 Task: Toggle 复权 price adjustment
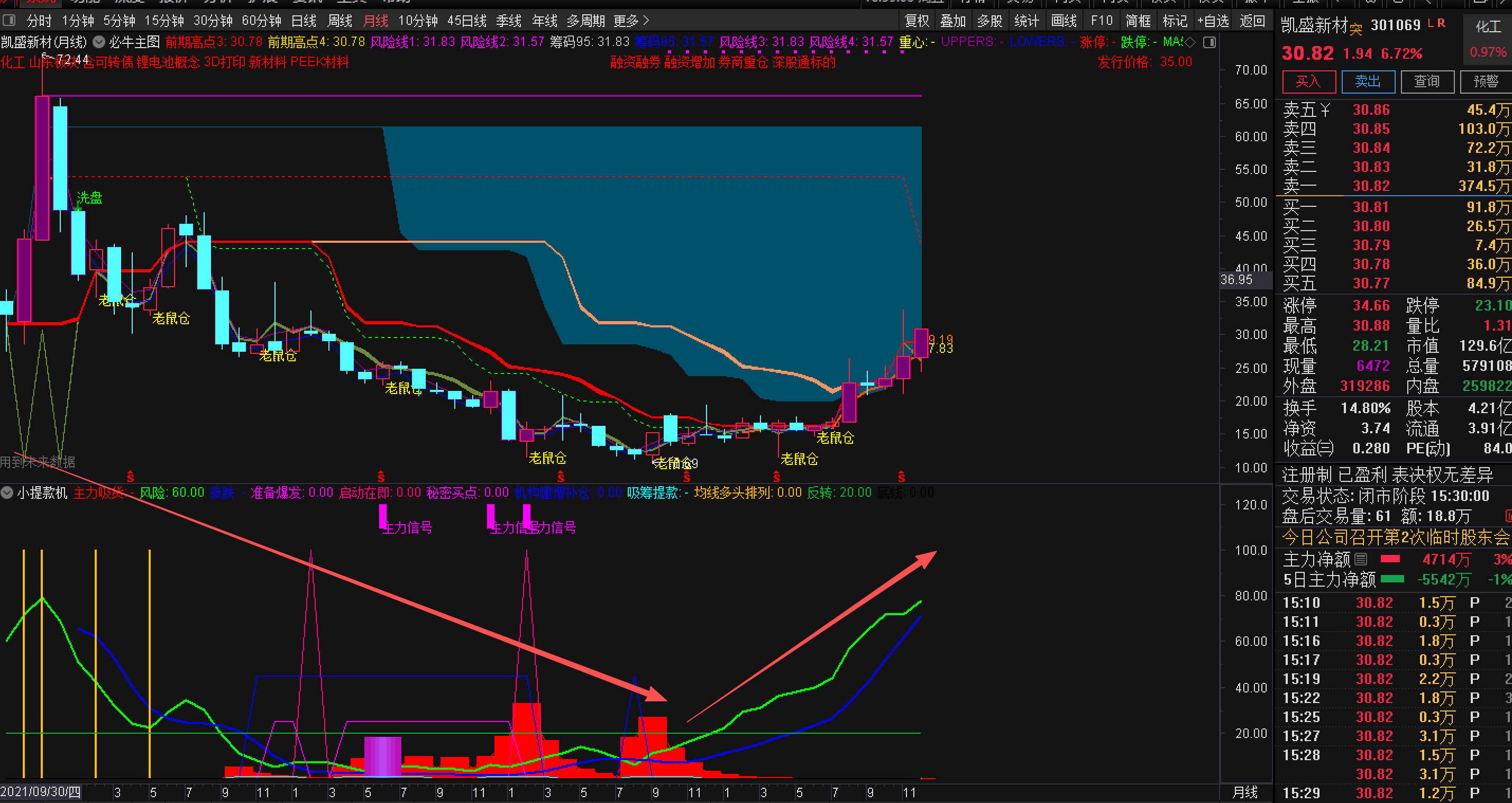point(917,21)
